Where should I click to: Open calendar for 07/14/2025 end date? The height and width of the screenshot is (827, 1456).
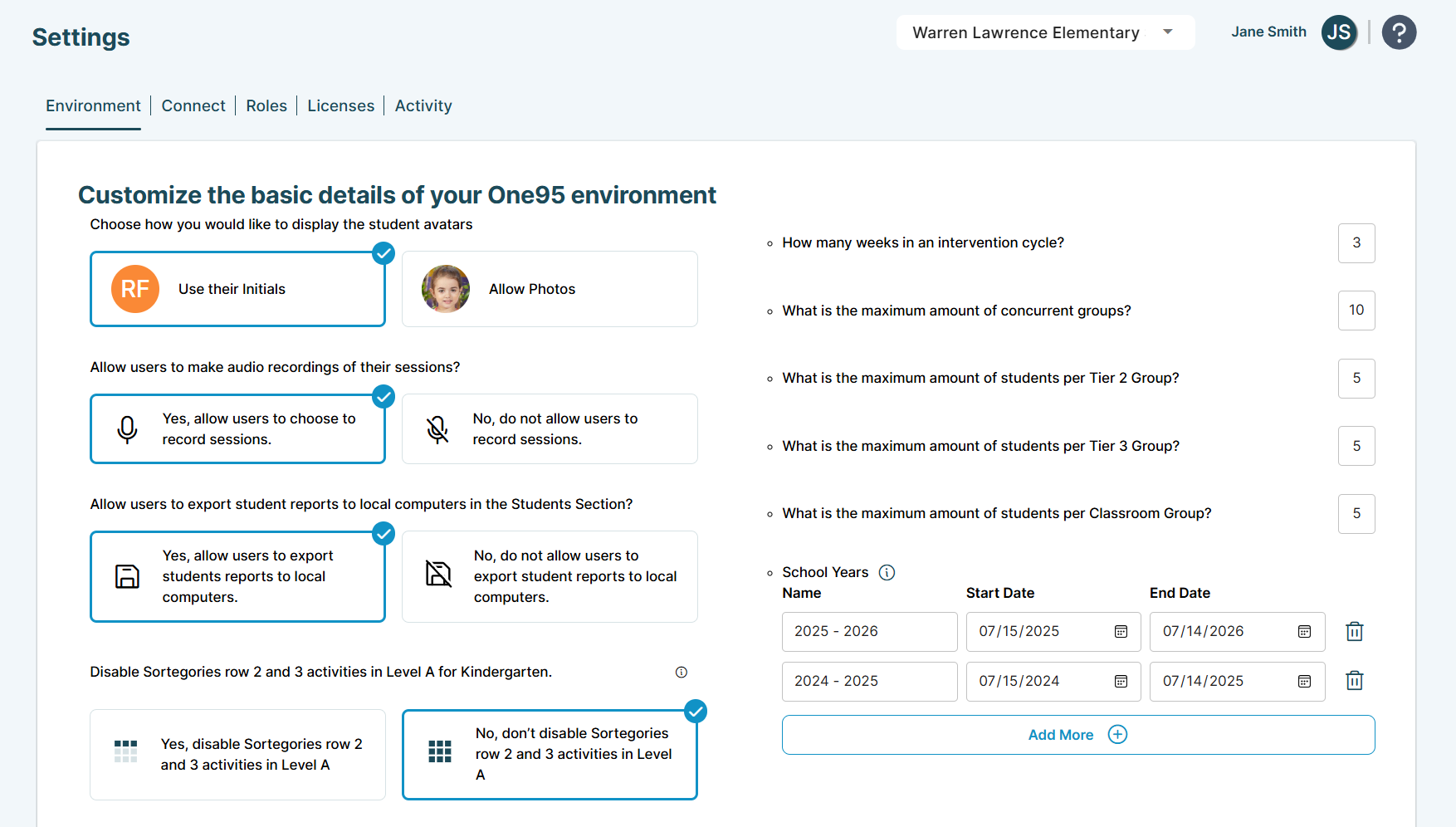[1304, 682]
